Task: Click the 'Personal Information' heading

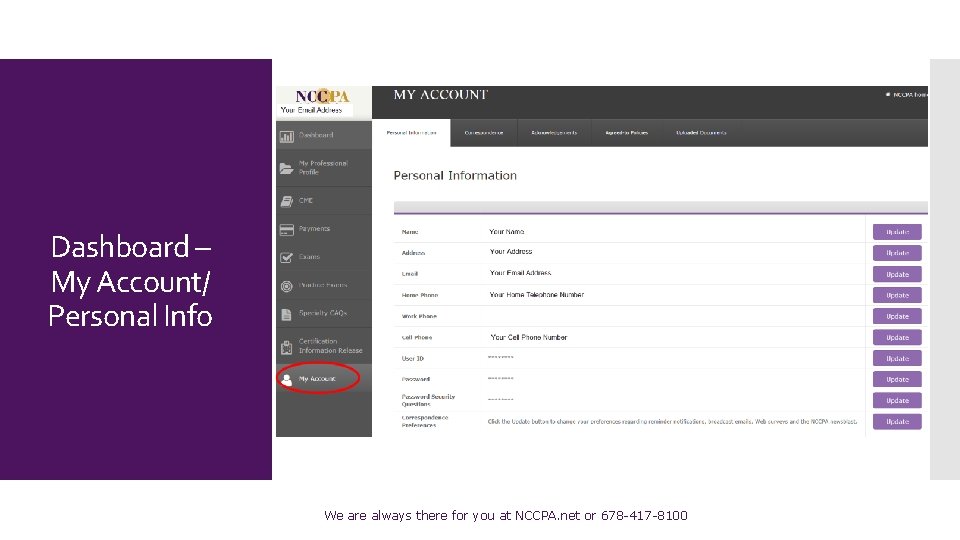Action: coord(455,176)
